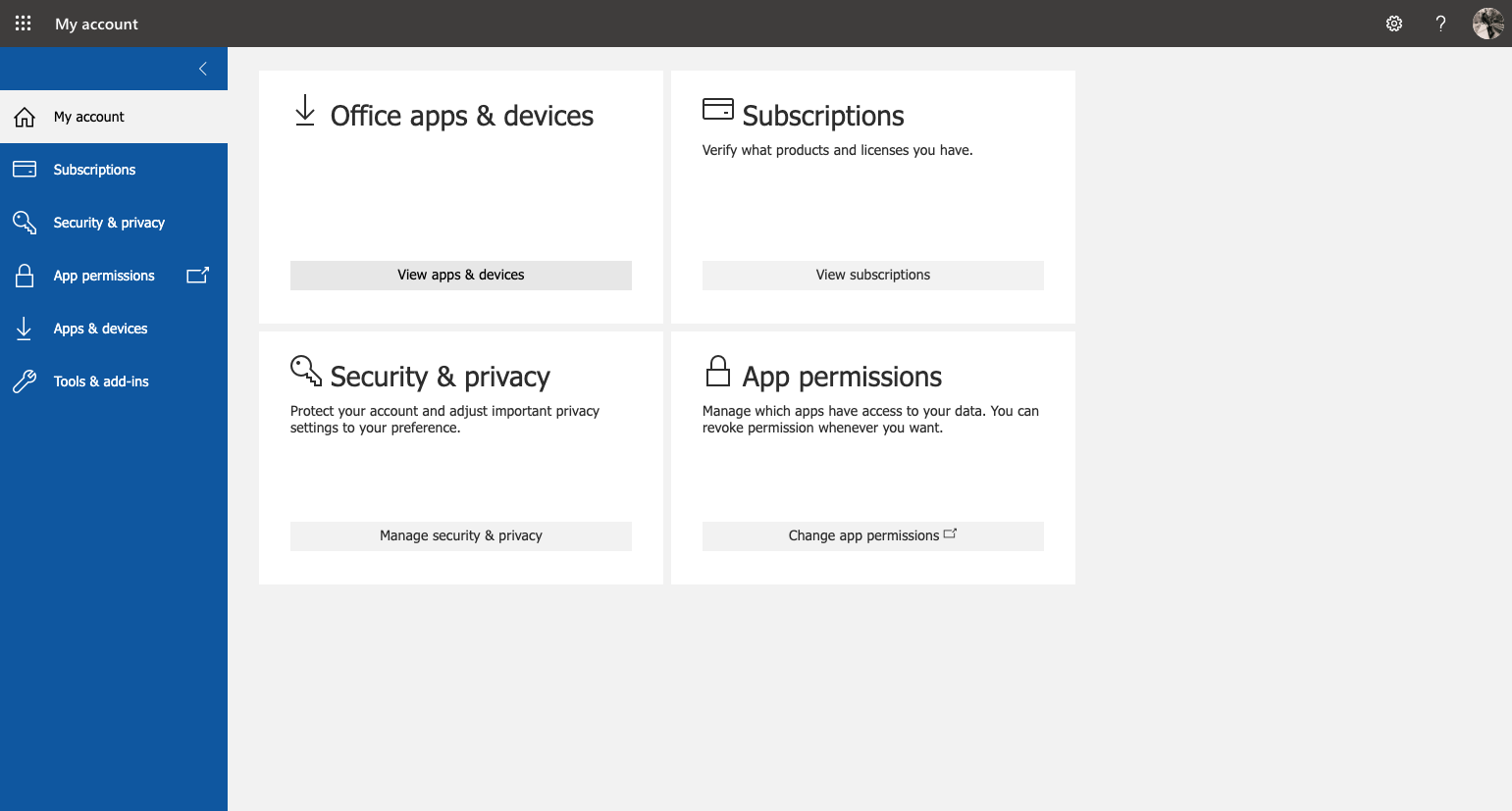Click View subscriptions button
The image size is (1512, 811).
873,276
